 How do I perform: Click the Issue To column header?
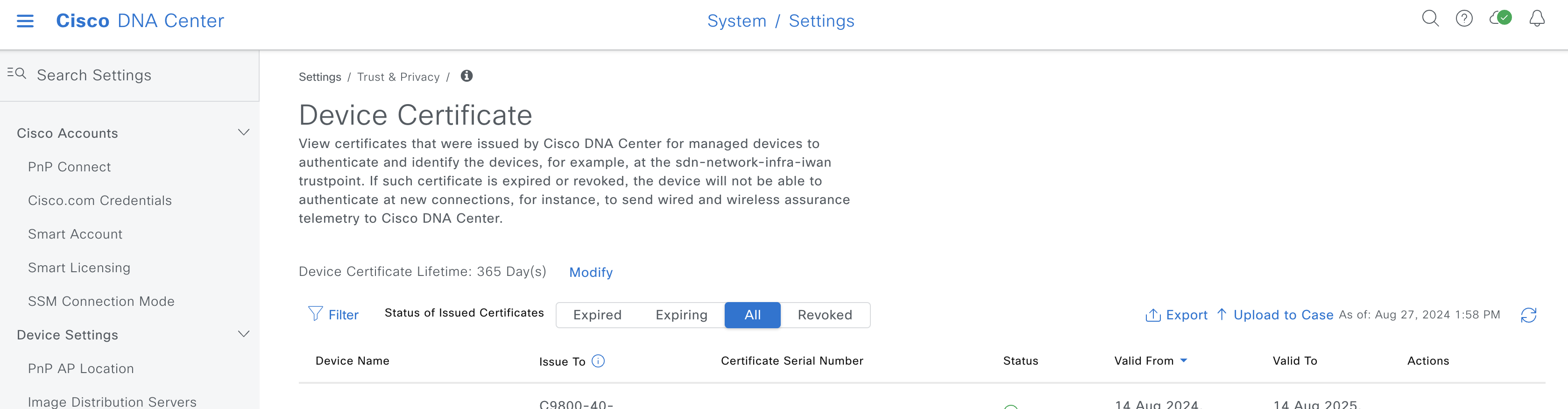(562, 361)
